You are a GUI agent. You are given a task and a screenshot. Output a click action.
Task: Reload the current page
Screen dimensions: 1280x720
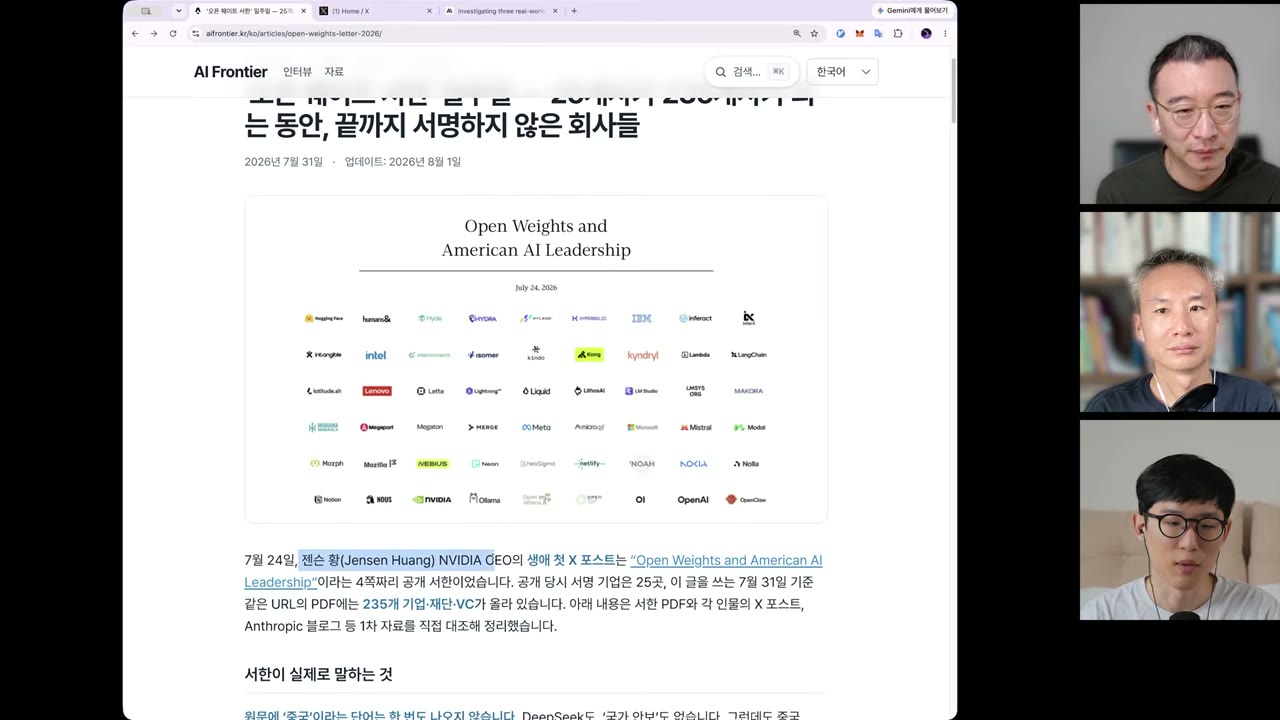[173, 33]
